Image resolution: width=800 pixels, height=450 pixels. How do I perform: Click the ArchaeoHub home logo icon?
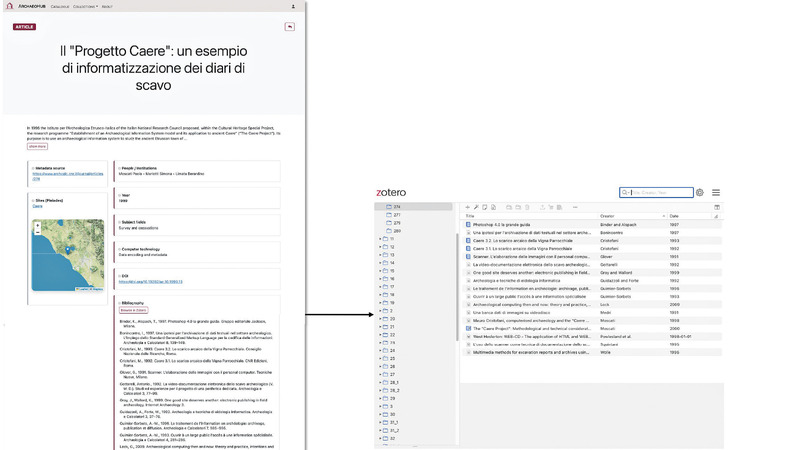tap(9, 6)
